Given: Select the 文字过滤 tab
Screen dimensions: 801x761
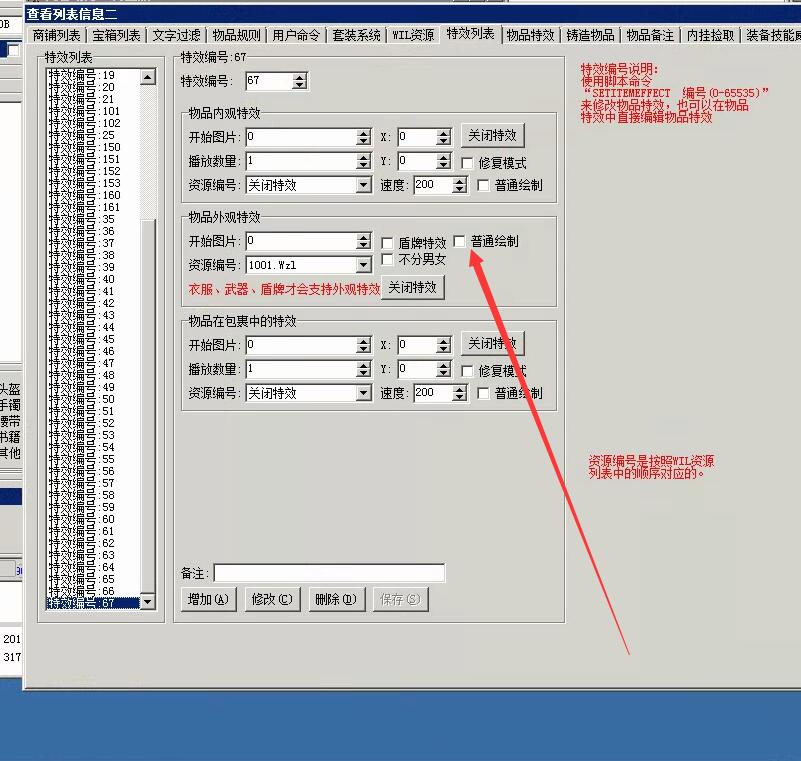Looking at the screenshot, I should coord(177,35).
